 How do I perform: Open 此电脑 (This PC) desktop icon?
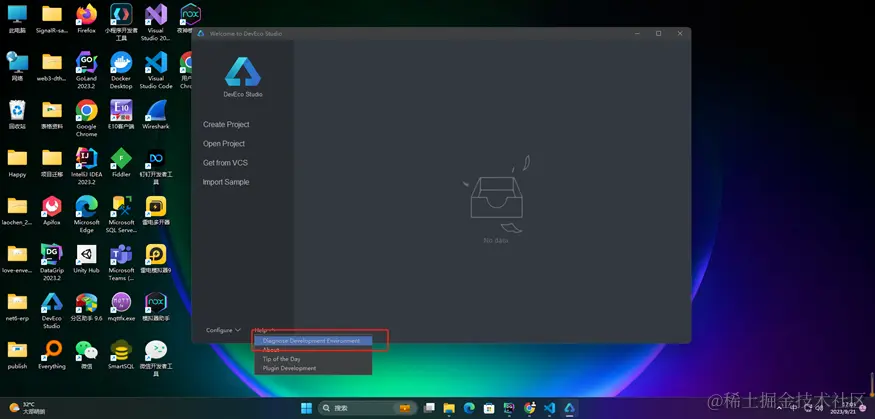[x=17, y=19]
